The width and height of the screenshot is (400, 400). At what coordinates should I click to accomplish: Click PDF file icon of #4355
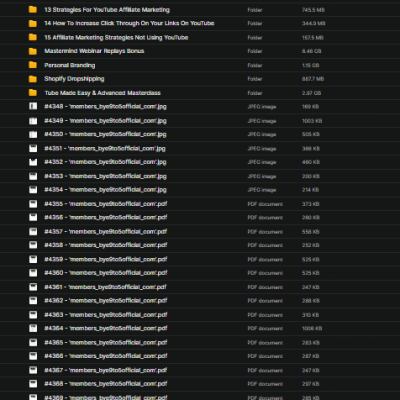pos(33,204)
